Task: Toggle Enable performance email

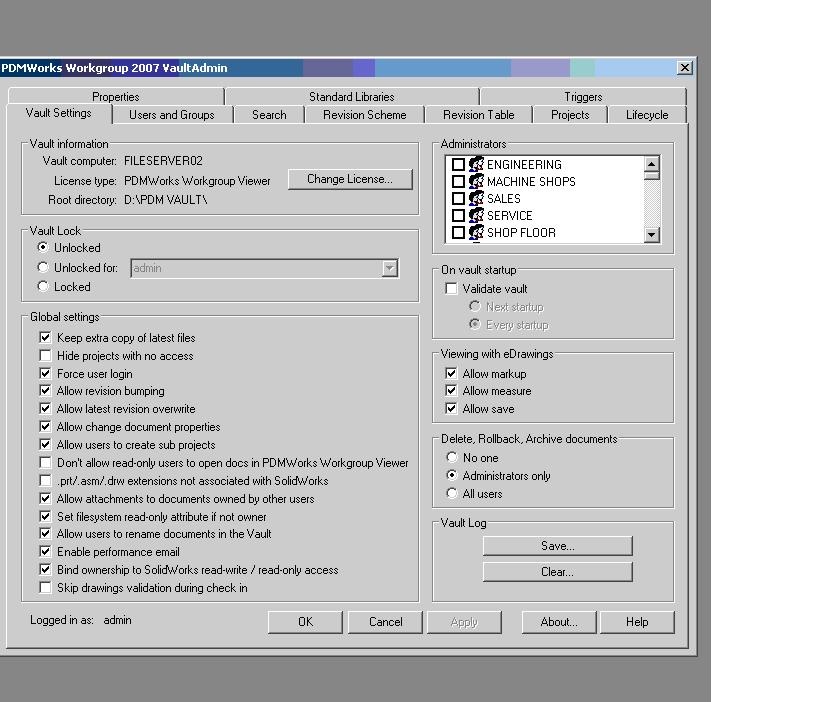Action: 45,552
